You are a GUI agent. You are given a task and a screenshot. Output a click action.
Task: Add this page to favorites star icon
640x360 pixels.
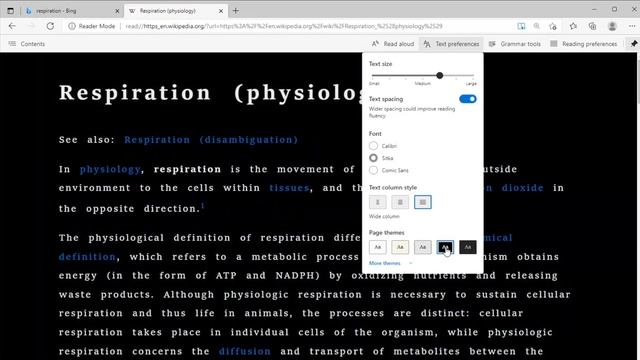pos(553,26)
